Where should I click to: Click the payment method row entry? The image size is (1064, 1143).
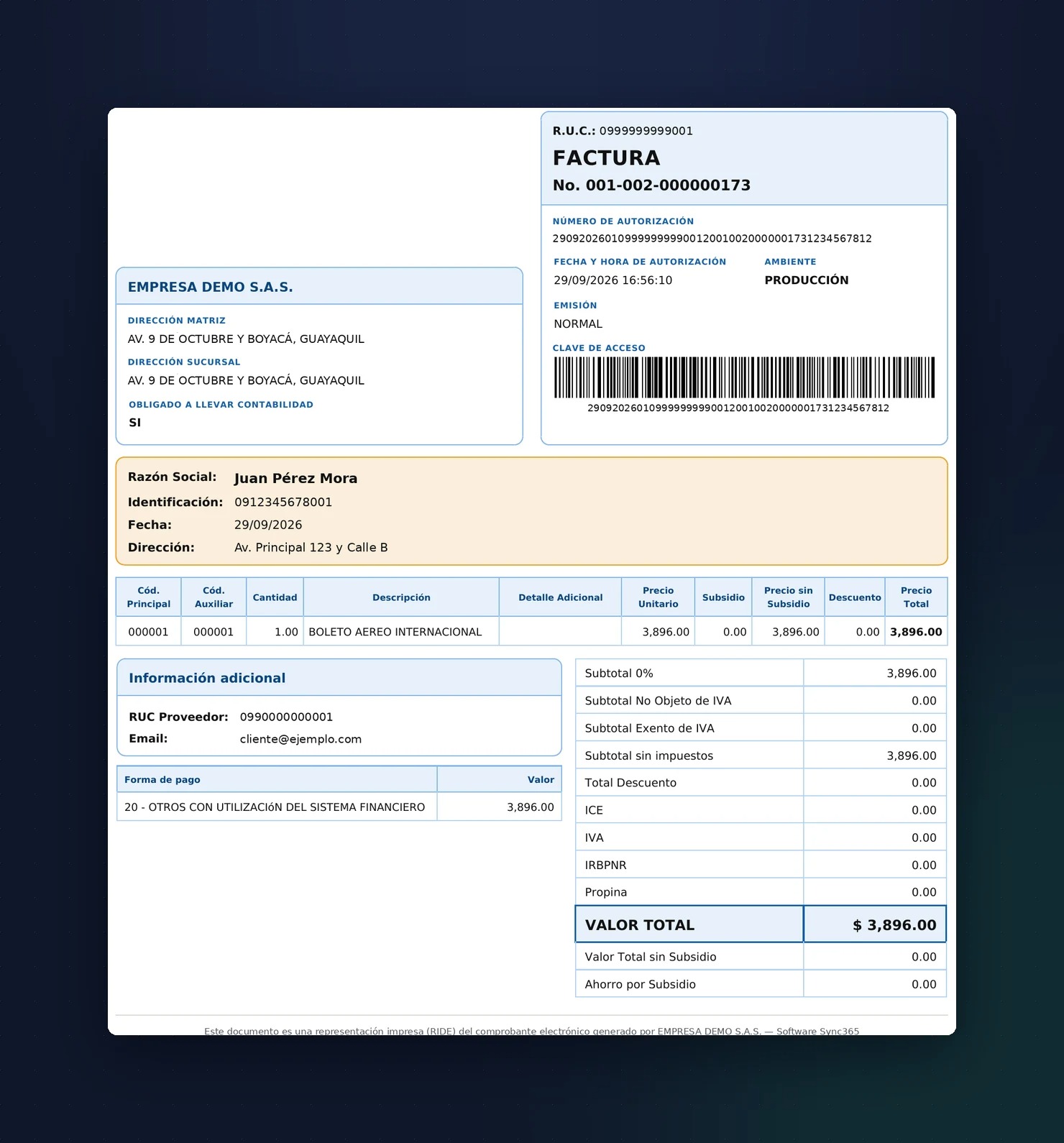(x=339, y=807)
